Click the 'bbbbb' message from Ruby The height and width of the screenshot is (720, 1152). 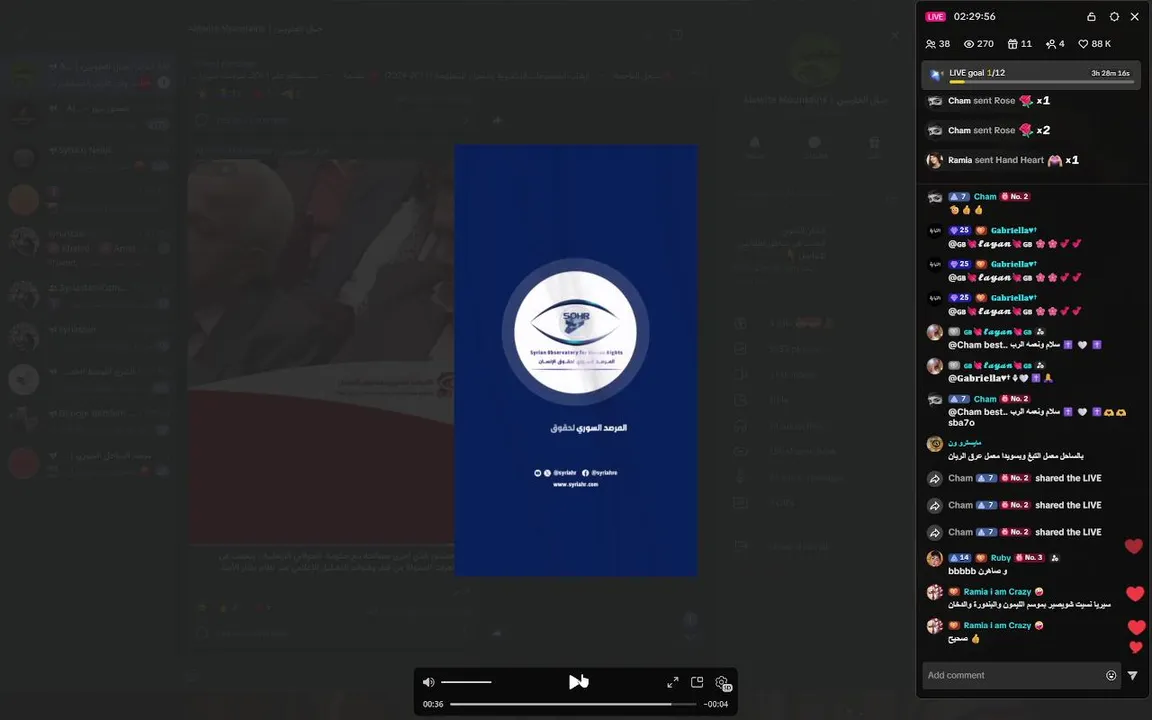click(x=977, y=571)
